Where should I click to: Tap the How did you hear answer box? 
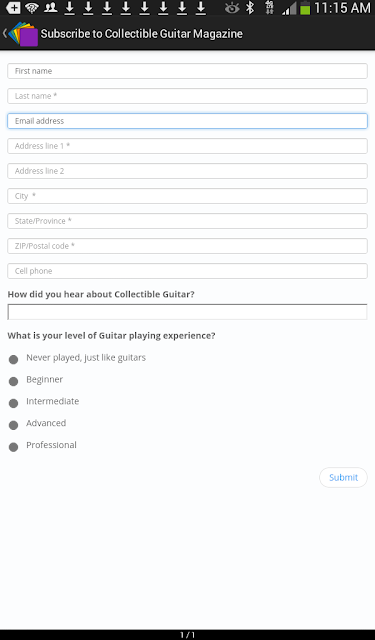[187, 312]
